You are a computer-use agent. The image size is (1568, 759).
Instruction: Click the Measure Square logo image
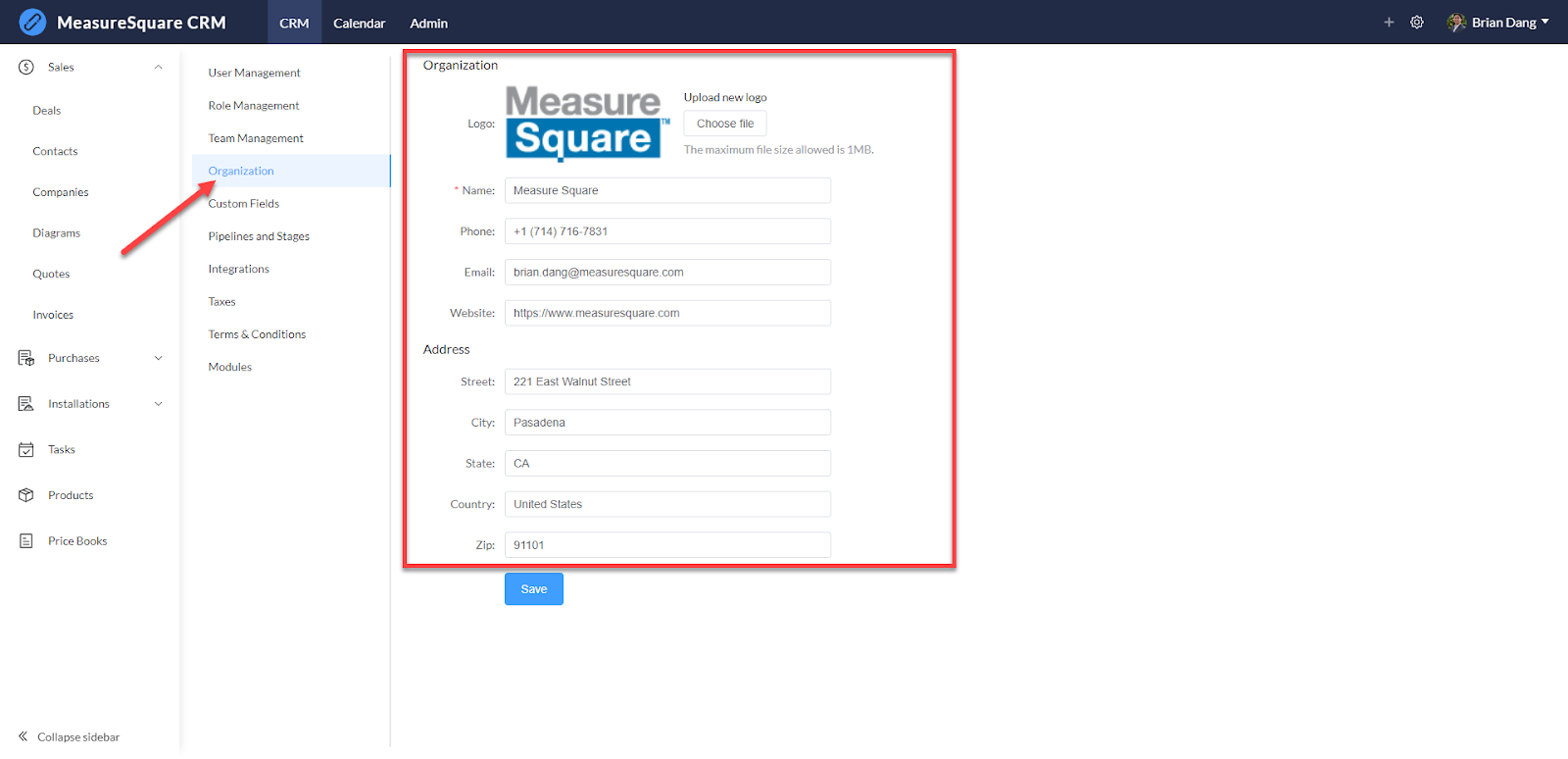pos(588,123)
